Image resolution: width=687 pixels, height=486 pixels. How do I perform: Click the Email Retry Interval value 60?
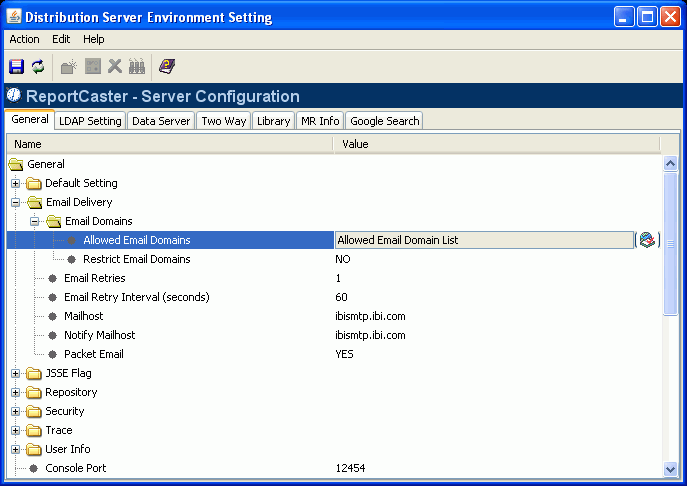pyautogui.click(x=341, y=297)
